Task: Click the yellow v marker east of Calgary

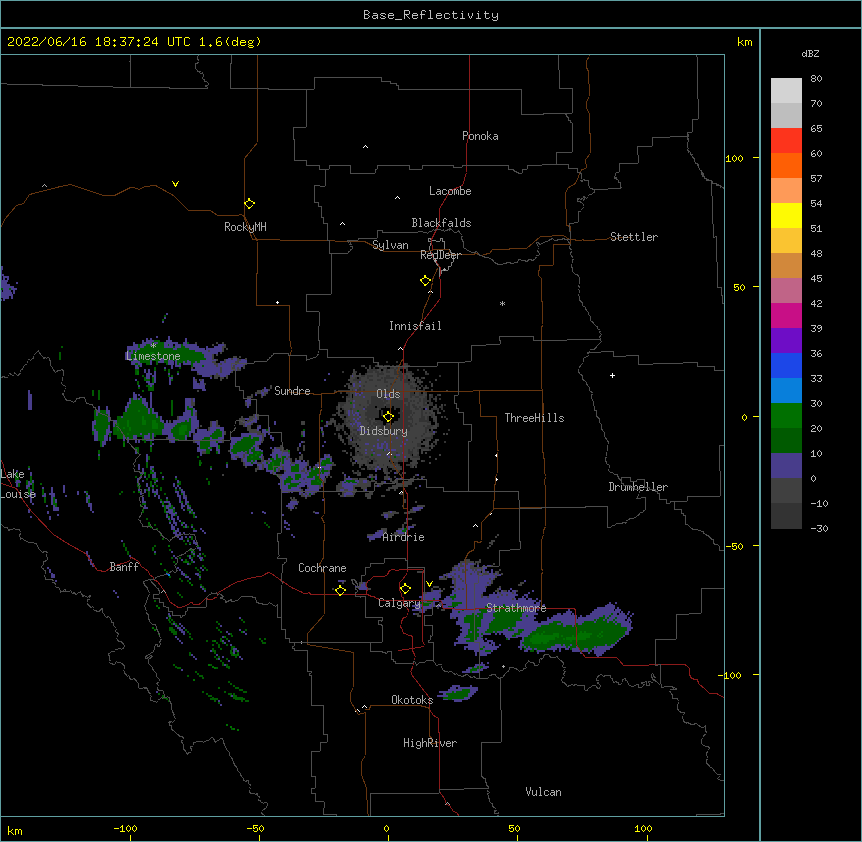Action: (x=429, y=584)
